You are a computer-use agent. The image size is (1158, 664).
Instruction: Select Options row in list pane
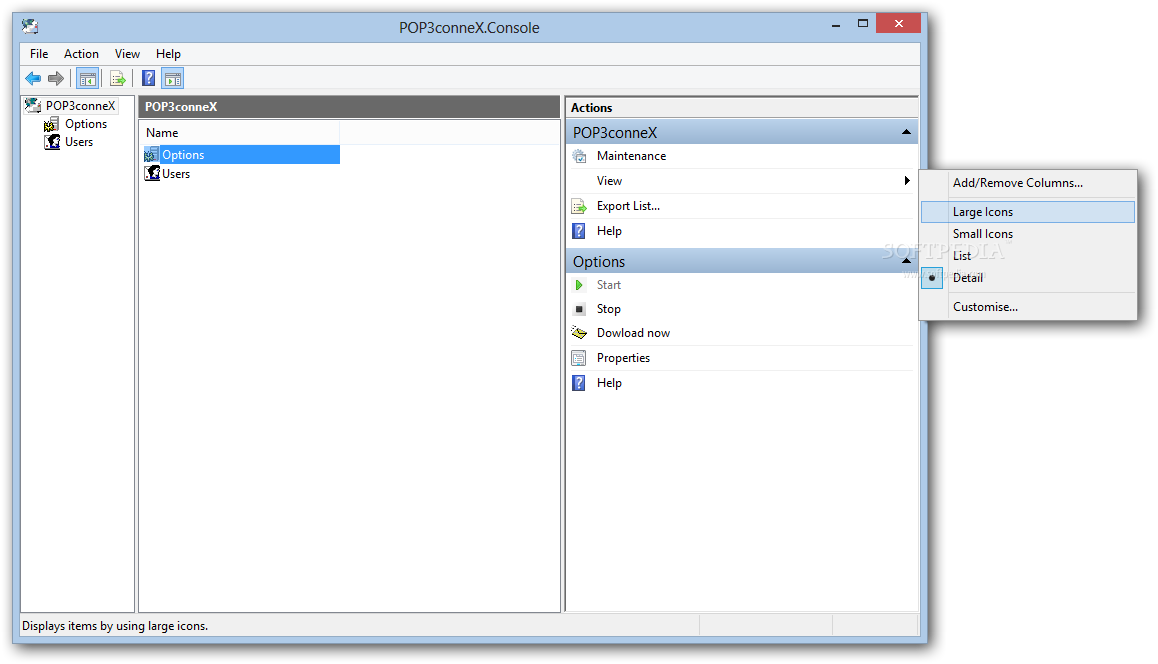241,154
